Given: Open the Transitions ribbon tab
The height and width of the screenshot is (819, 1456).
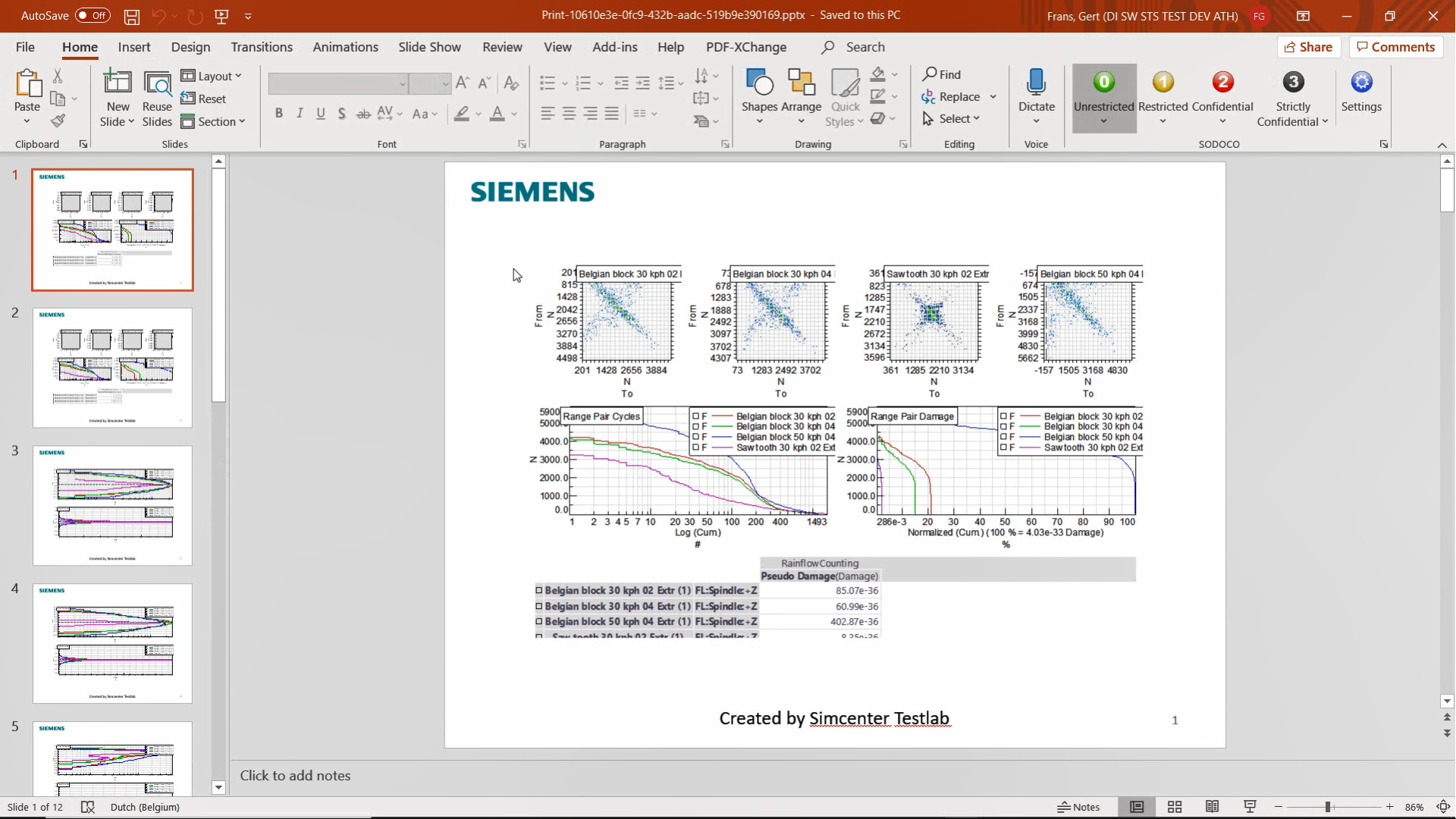Looking at the screenshot, I should coord(262,47).
